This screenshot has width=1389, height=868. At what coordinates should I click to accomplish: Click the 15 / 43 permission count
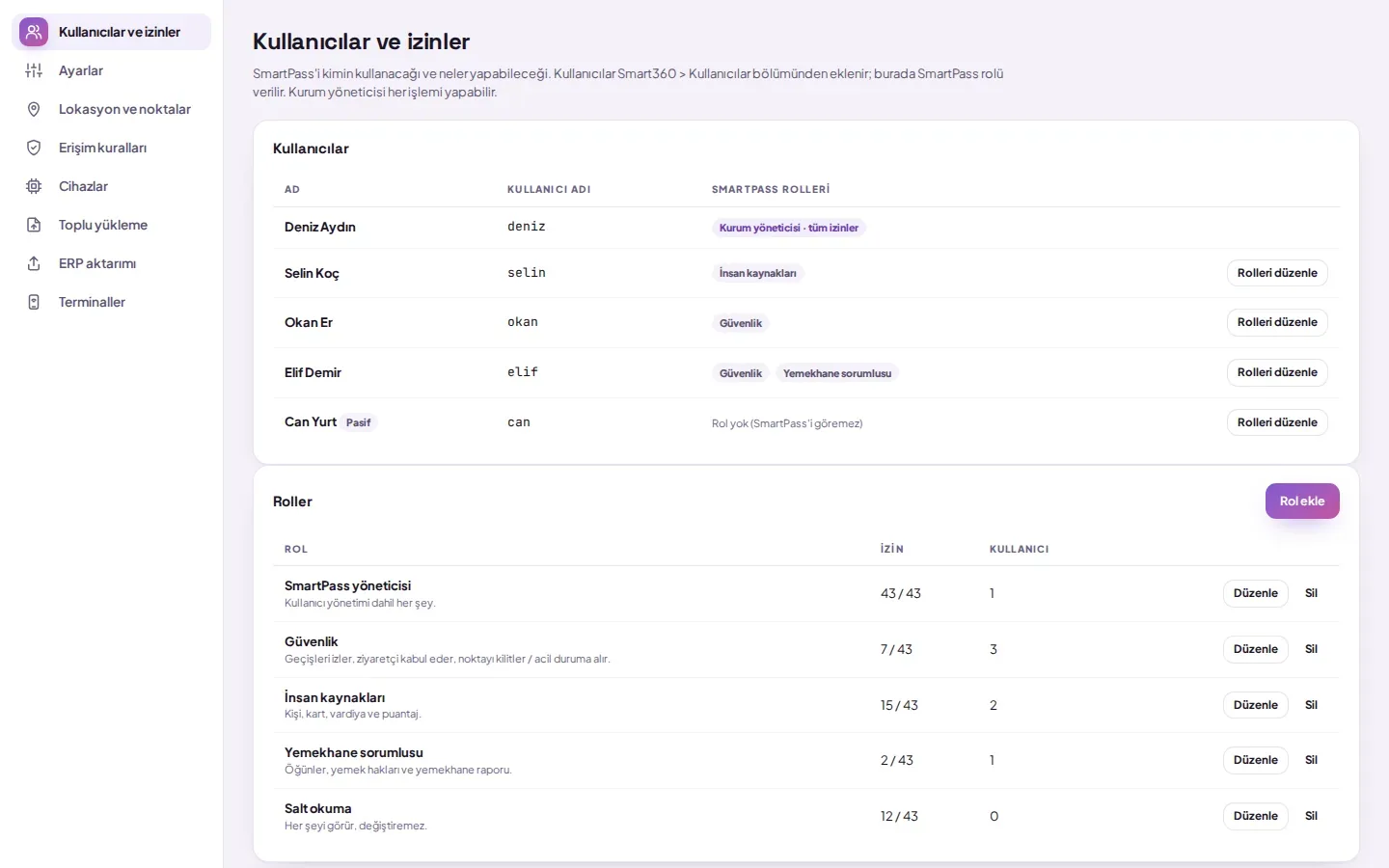pyautogui.click(x=899, y=705)
